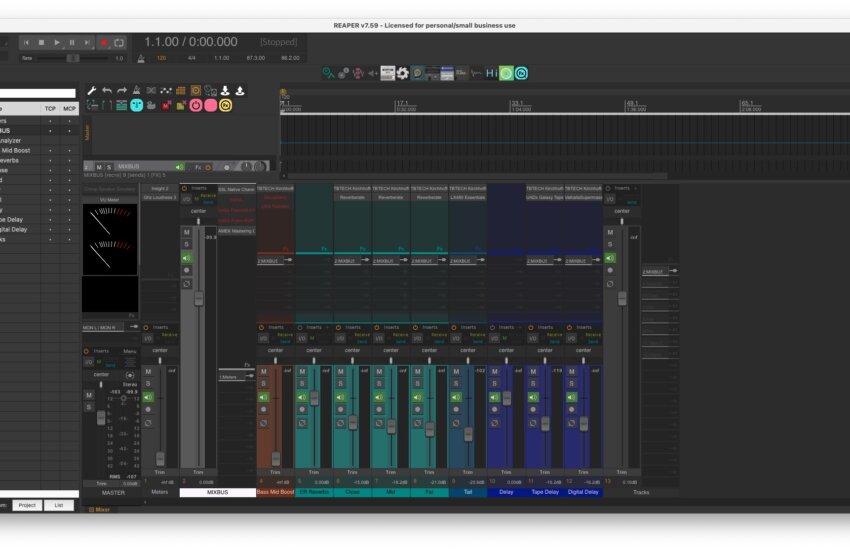Toggle the repeat loop button
Viewport: 850px width, 550px height.
119,43
